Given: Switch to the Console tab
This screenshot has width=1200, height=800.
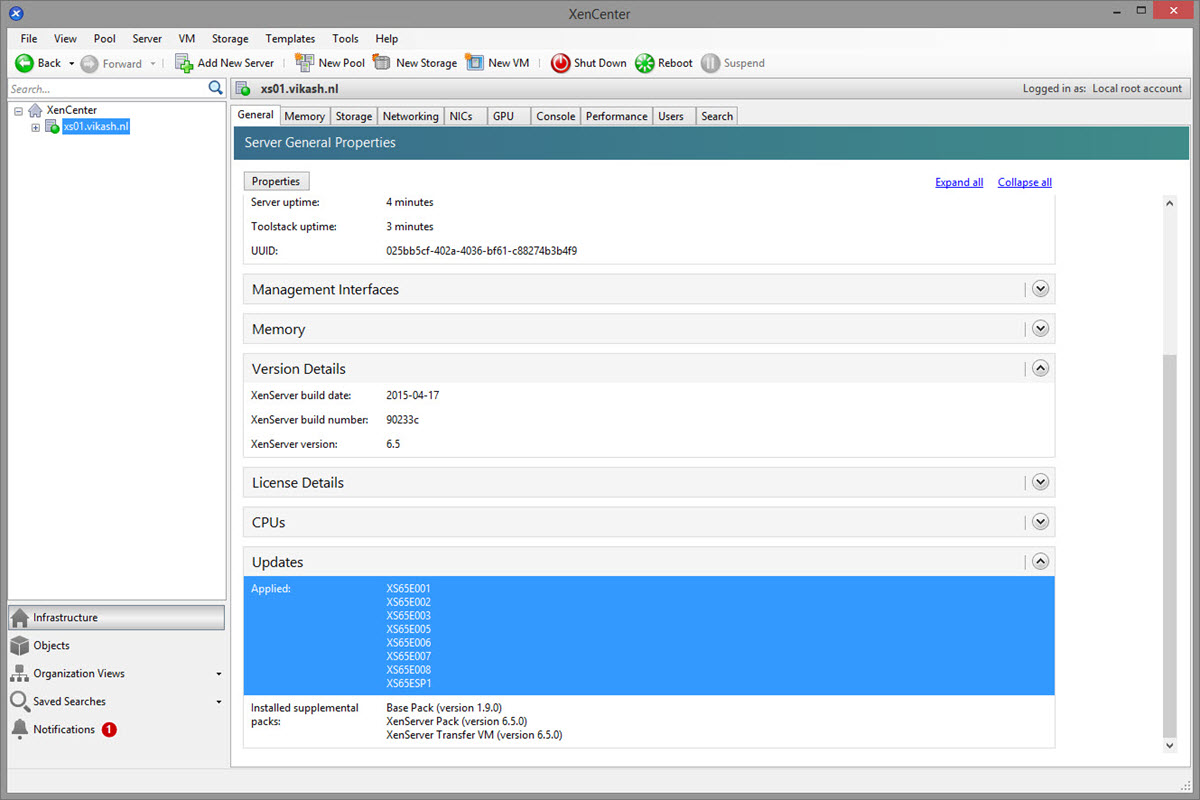Looking at the screenshot, I should pos(556,116).
